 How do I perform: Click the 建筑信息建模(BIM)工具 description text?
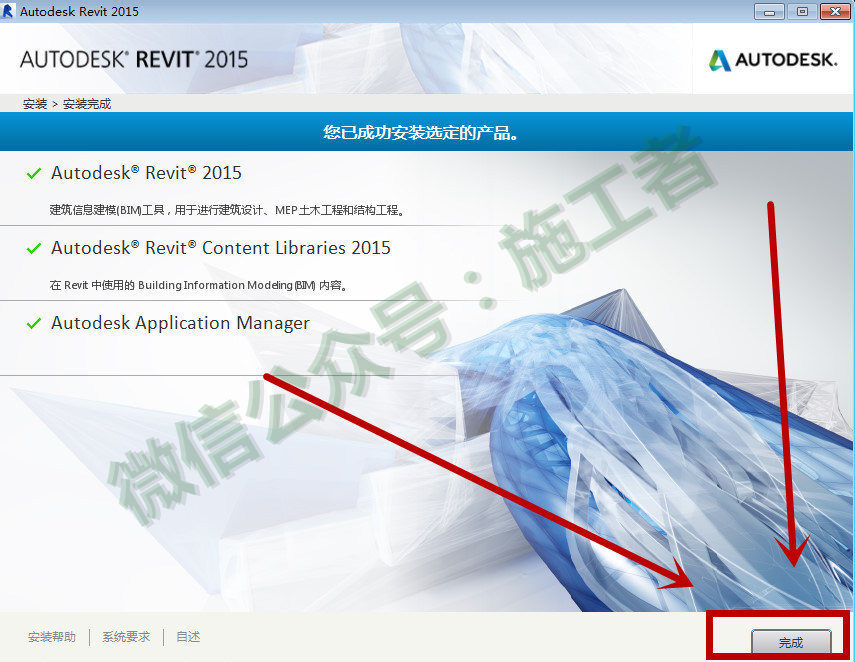pos(227,210)
